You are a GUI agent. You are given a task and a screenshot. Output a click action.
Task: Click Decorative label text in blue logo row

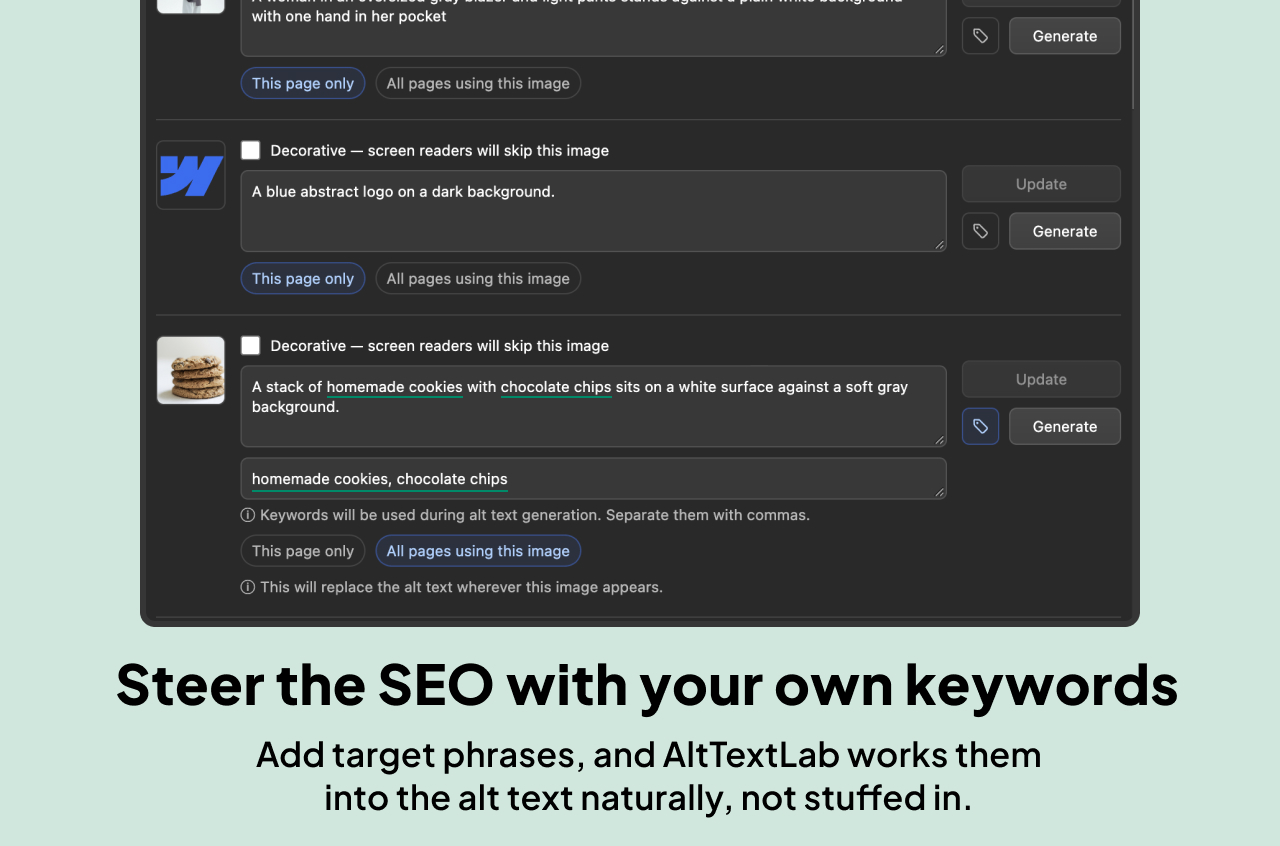(x=439, y=150)
